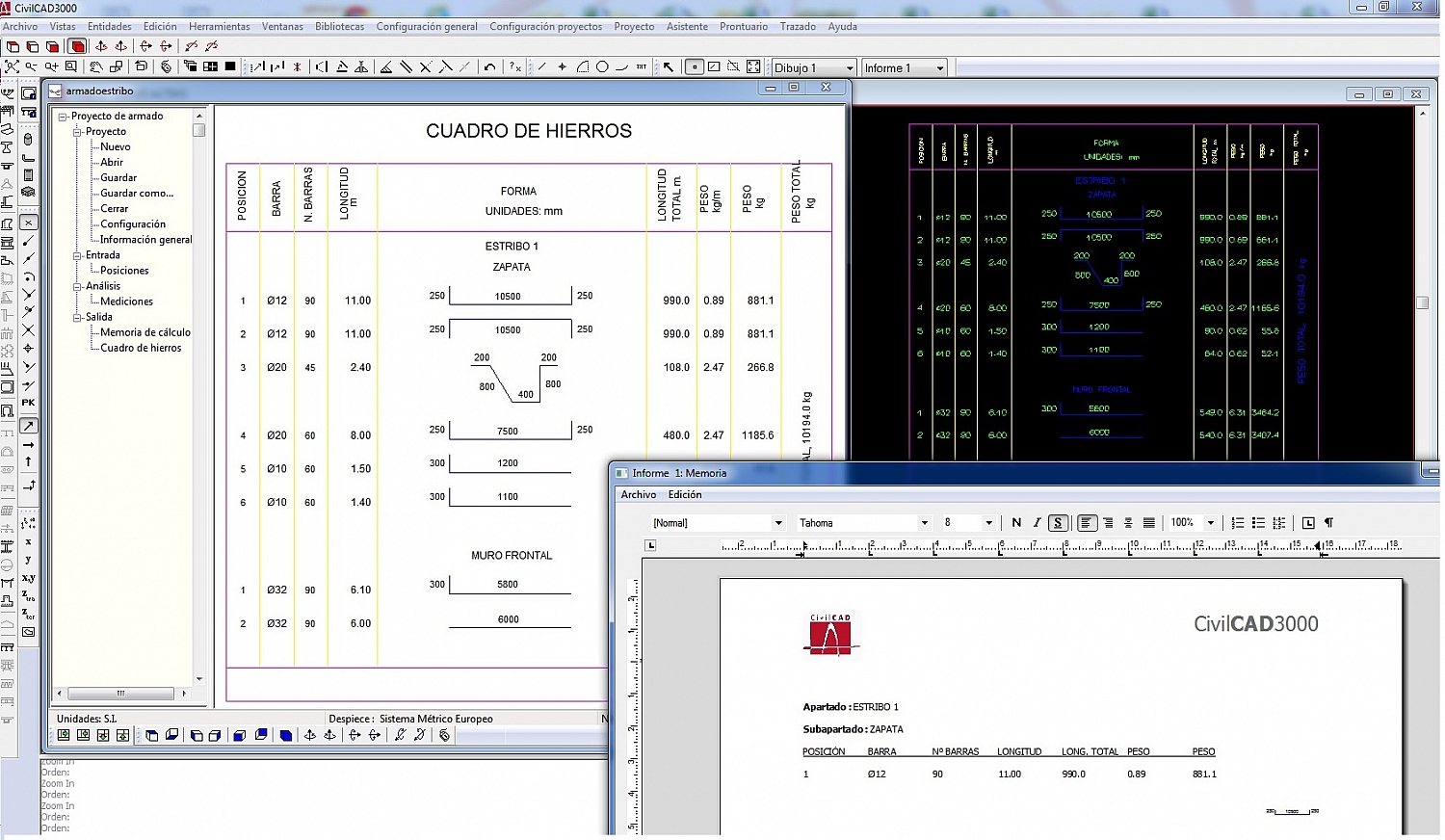Viewport: 1445px width, 840px height.
Task: Select the pan hand tool
Action: [x=96, y=66]
